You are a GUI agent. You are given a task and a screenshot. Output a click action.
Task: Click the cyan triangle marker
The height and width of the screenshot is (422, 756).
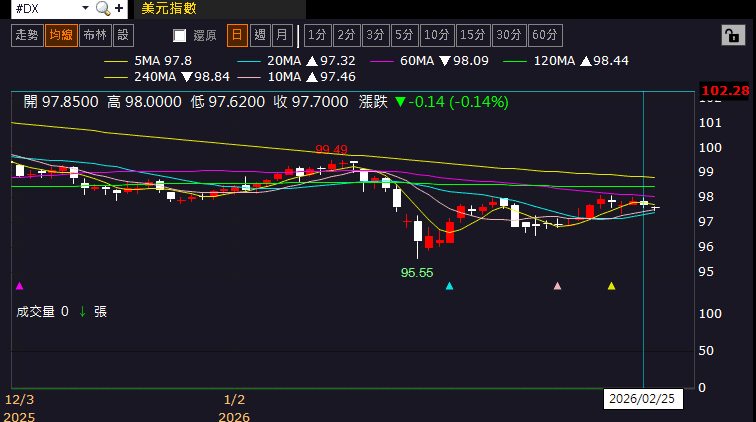[449, 286]
